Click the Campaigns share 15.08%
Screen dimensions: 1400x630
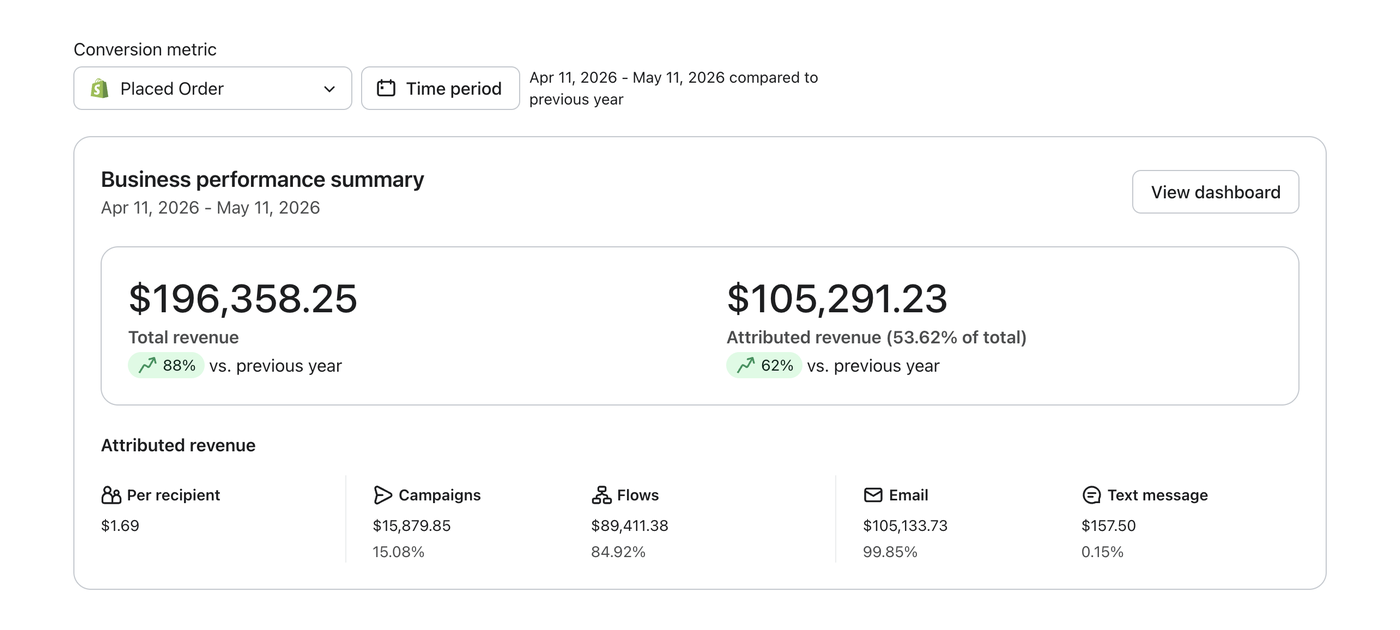click(399, 552)
